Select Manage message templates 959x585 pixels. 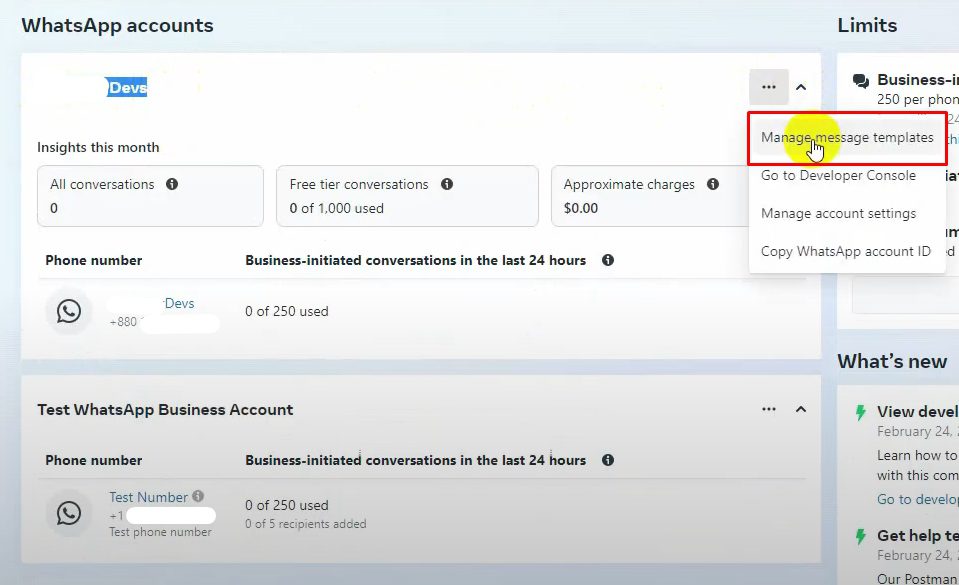tap(846, 138)
